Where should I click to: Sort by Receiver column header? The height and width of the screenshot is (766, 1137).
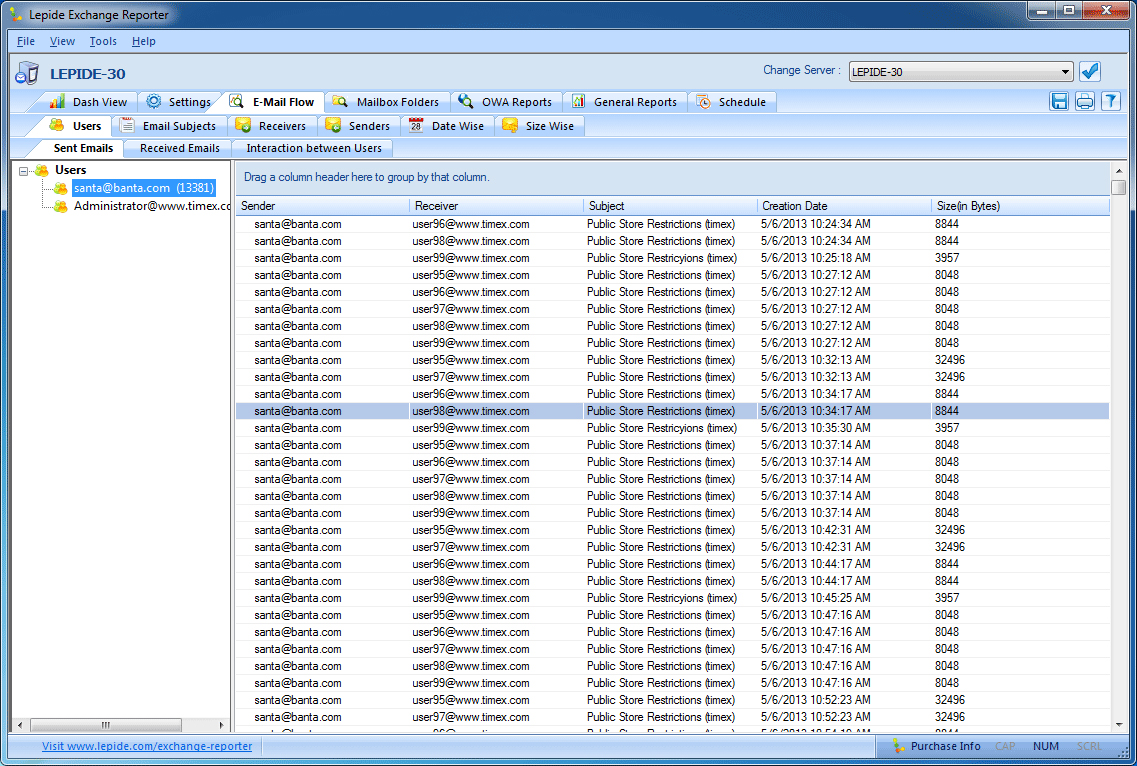(496, 206)
